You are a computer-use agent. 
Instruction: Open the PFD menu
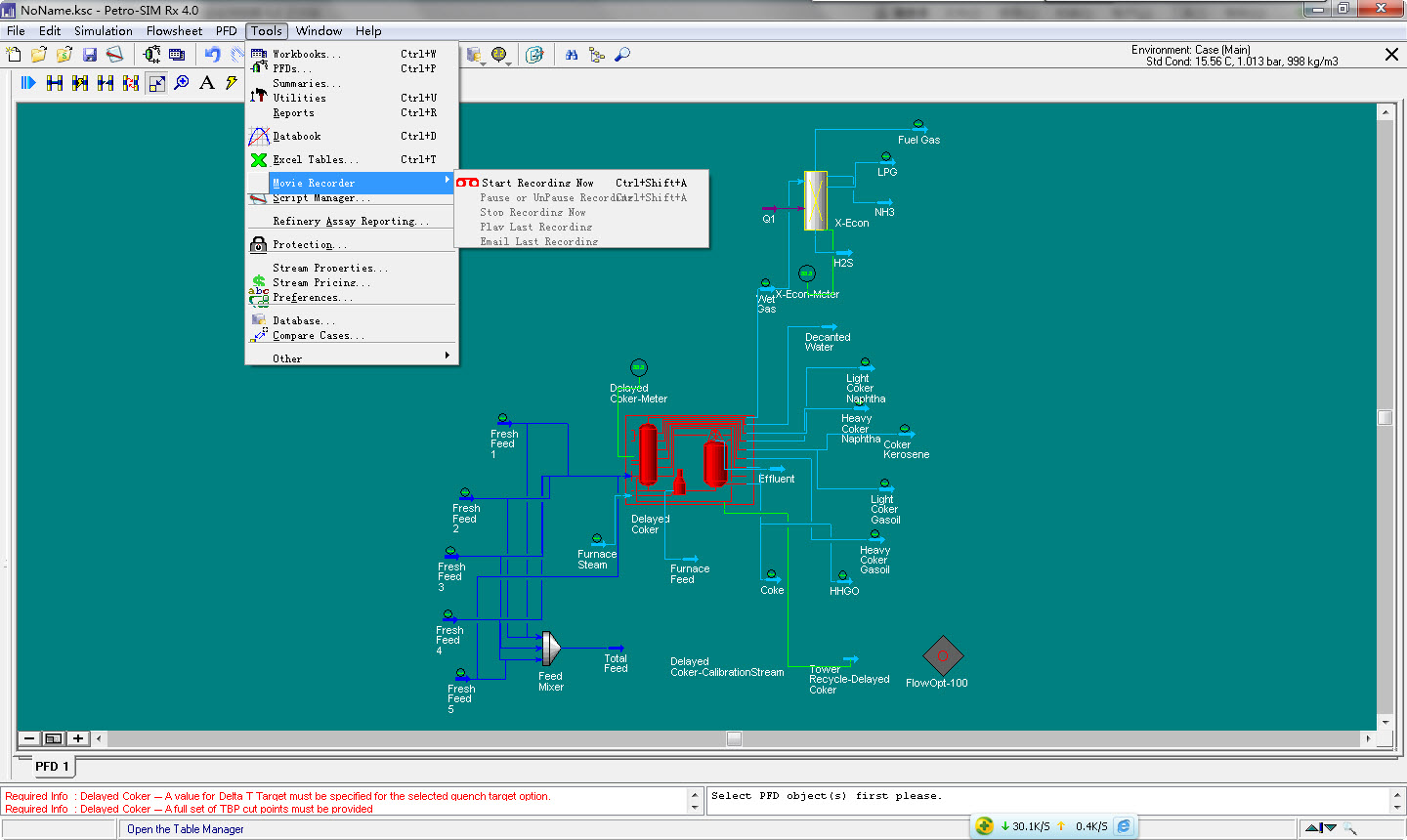(x=227, y=30)
